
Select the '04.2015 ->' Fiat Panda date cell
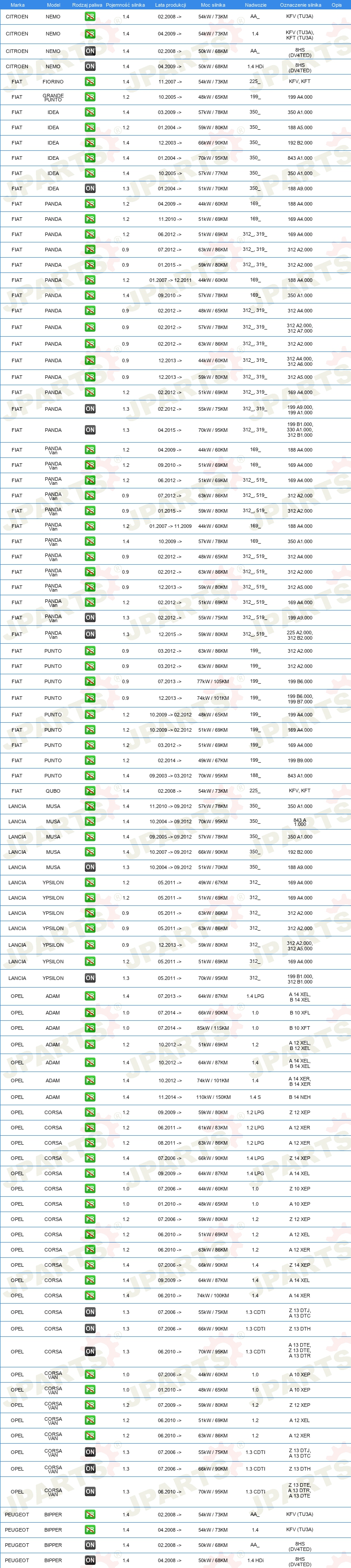click(170, 430)
